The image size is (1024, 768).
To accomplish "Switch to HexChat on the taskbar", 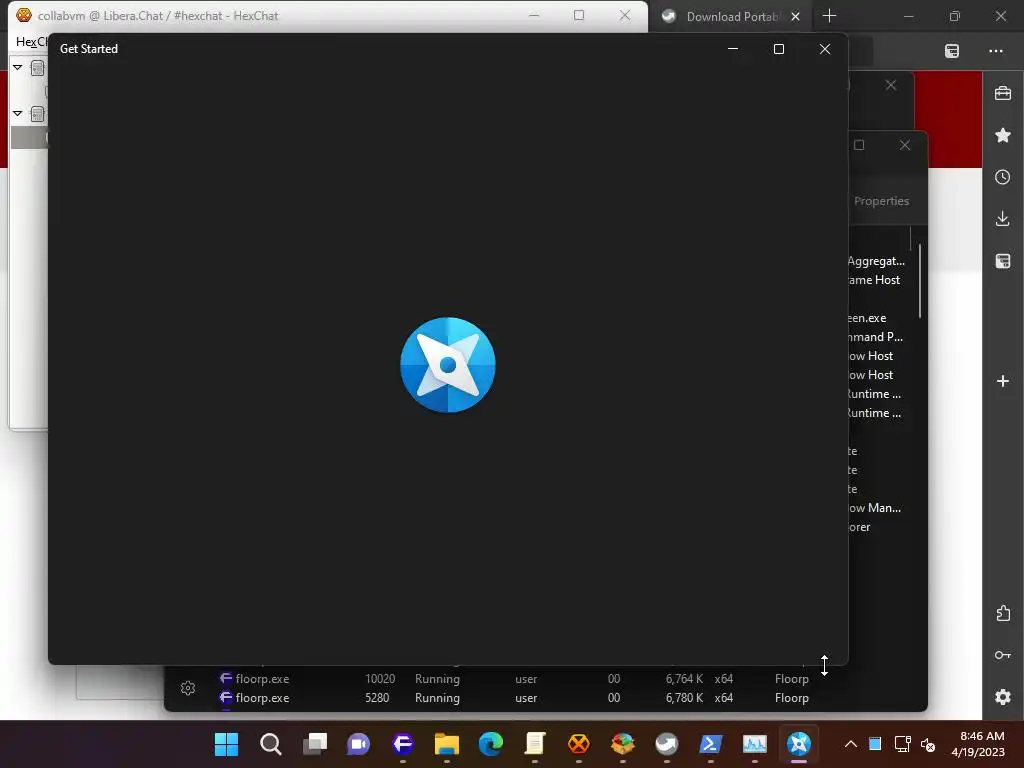I will tap(579, 744).
